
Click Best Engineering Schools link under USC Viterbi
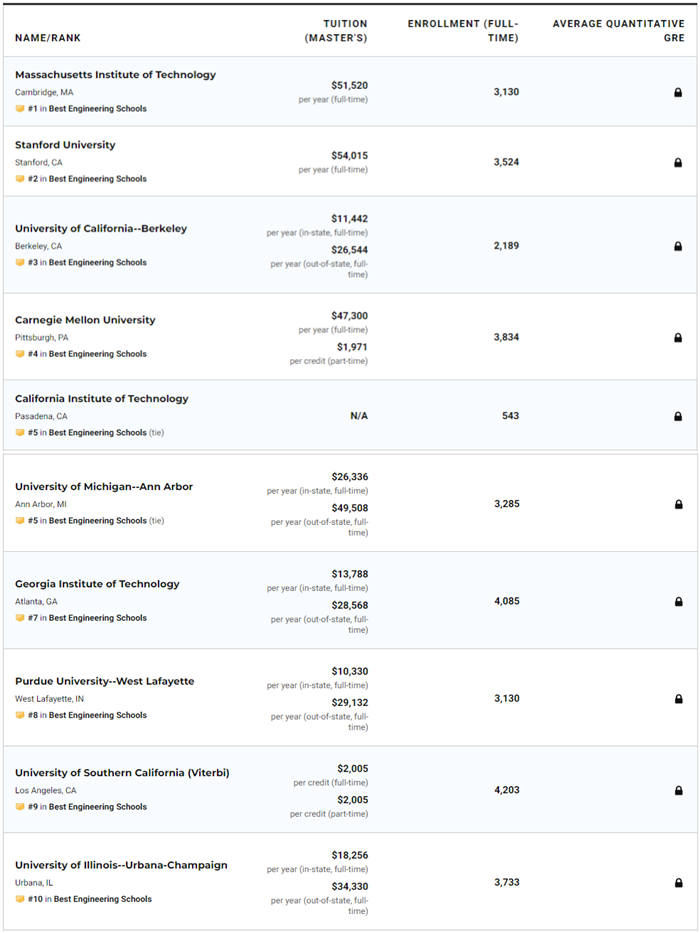[97, 807]
